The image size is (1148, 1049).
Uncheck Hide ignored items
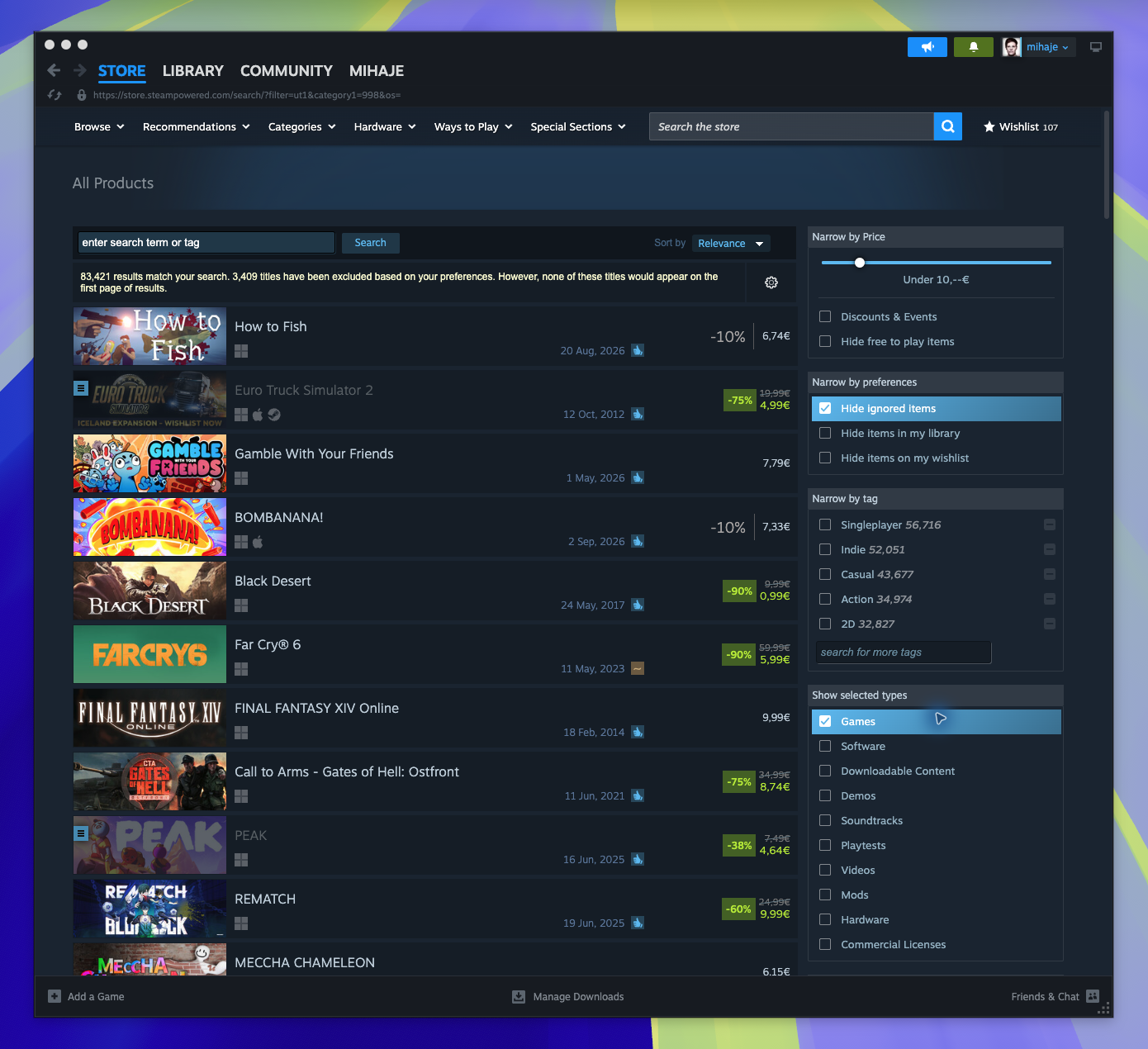tap(825, 408)
